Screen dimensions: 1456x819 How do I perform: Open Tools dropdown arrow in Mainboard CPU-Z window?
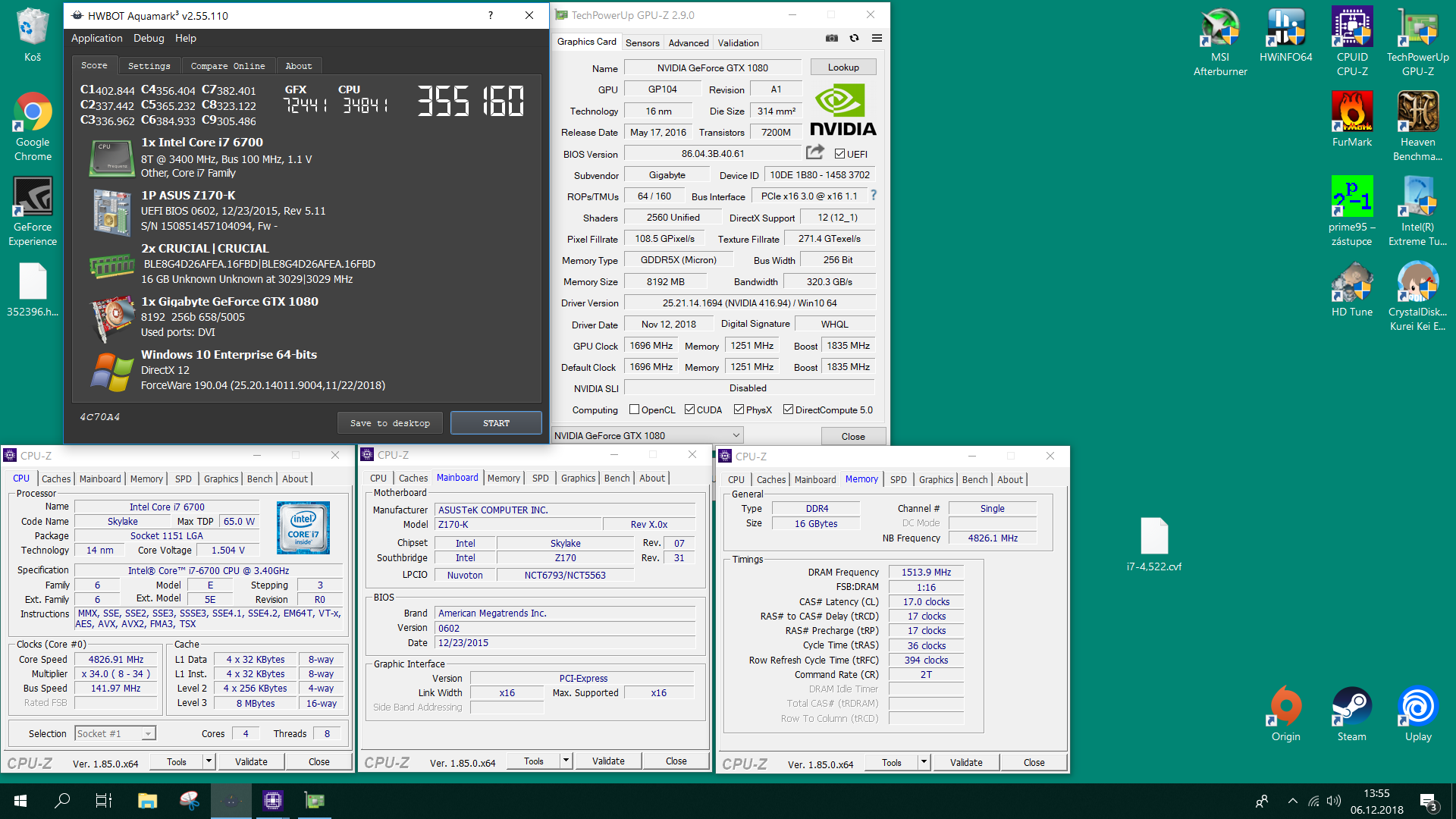pos(566,761)
